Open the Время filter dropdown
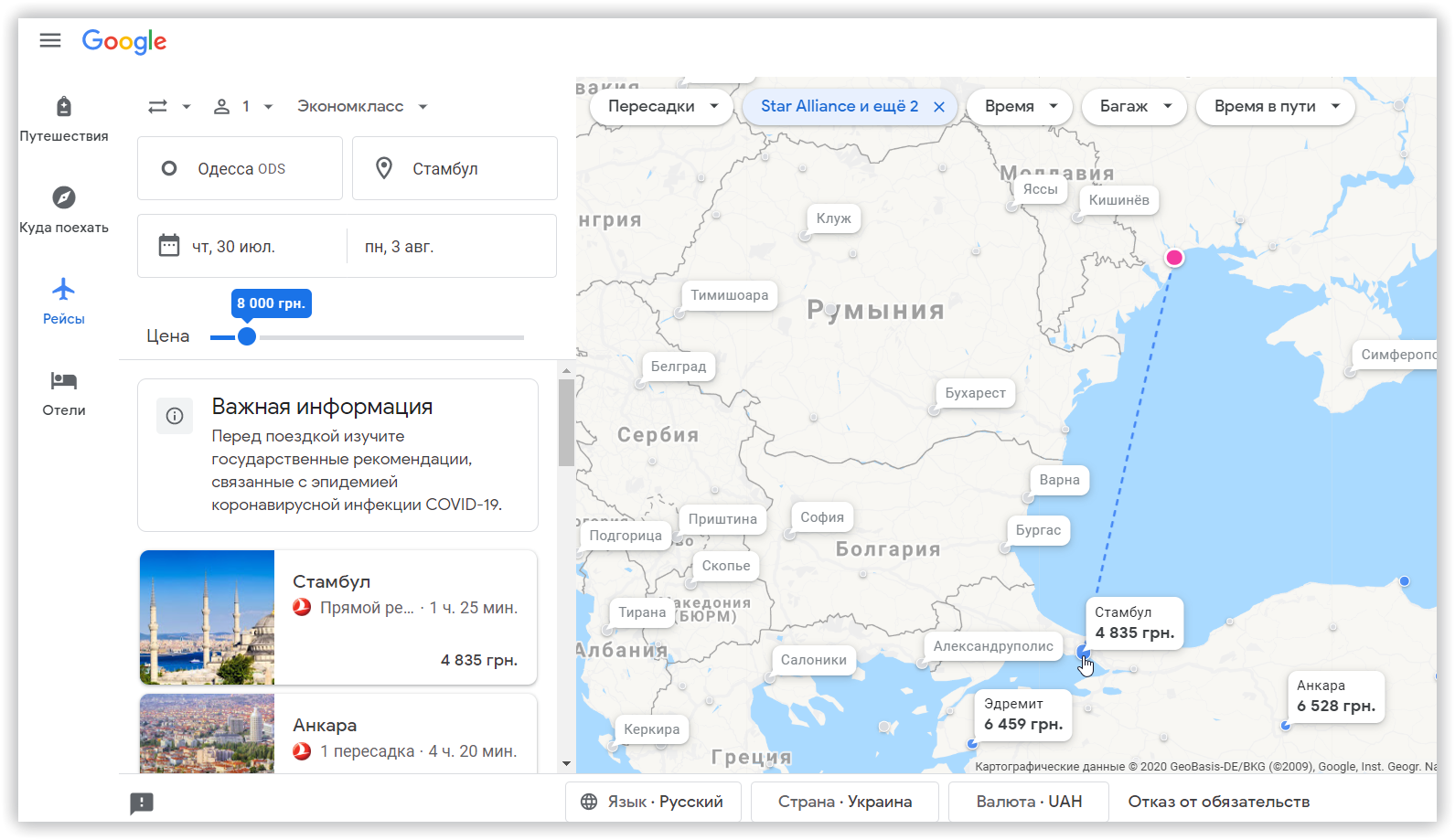The width and height of the screenshot is (1455, 840). [x=1020, y=106]
